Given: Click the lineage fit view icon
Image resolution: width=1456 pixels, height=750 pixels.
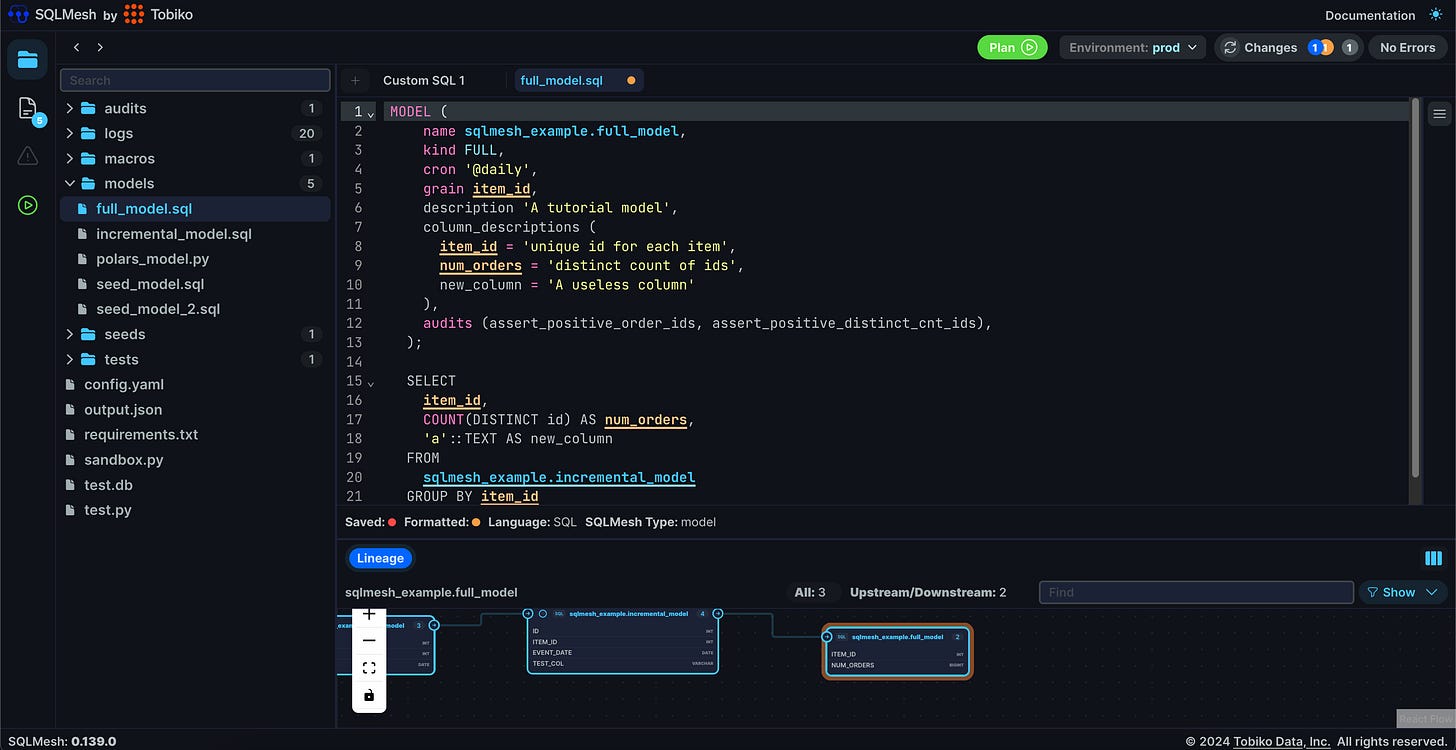Looking at the screenshot, I should tap(369, 668).
